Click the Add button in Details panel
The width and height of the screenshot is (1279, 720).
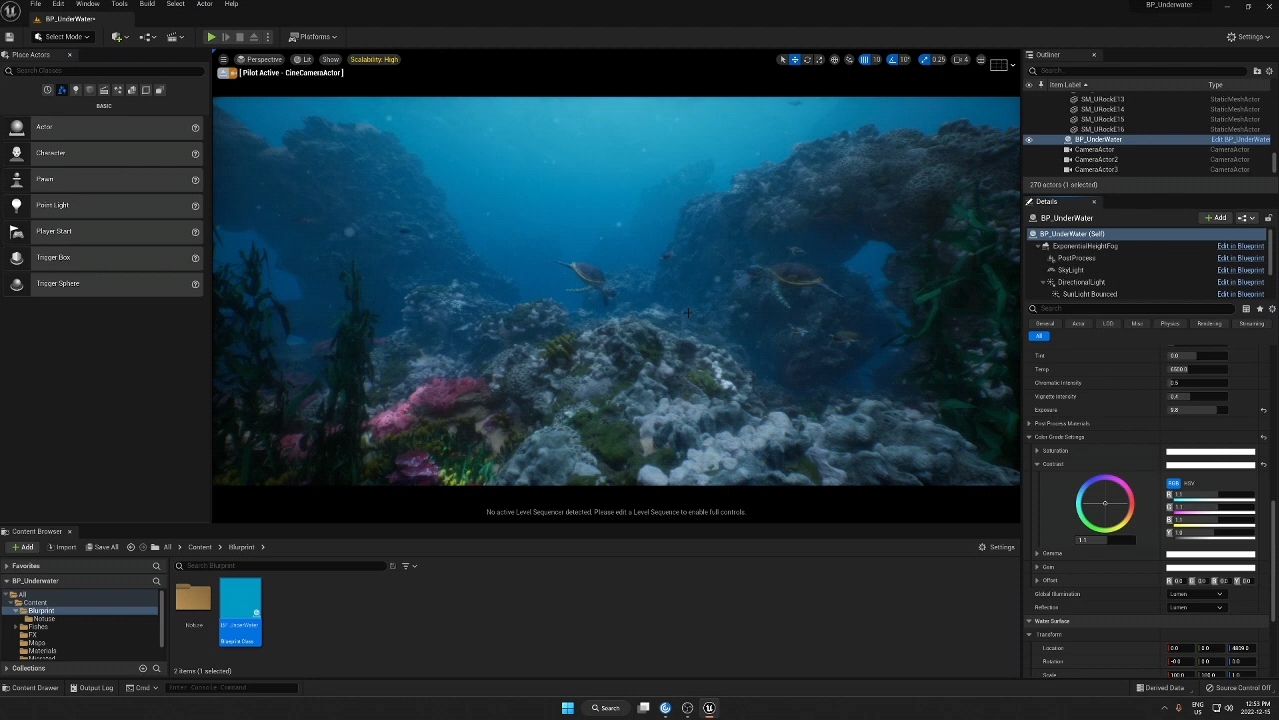[1215, 218]
